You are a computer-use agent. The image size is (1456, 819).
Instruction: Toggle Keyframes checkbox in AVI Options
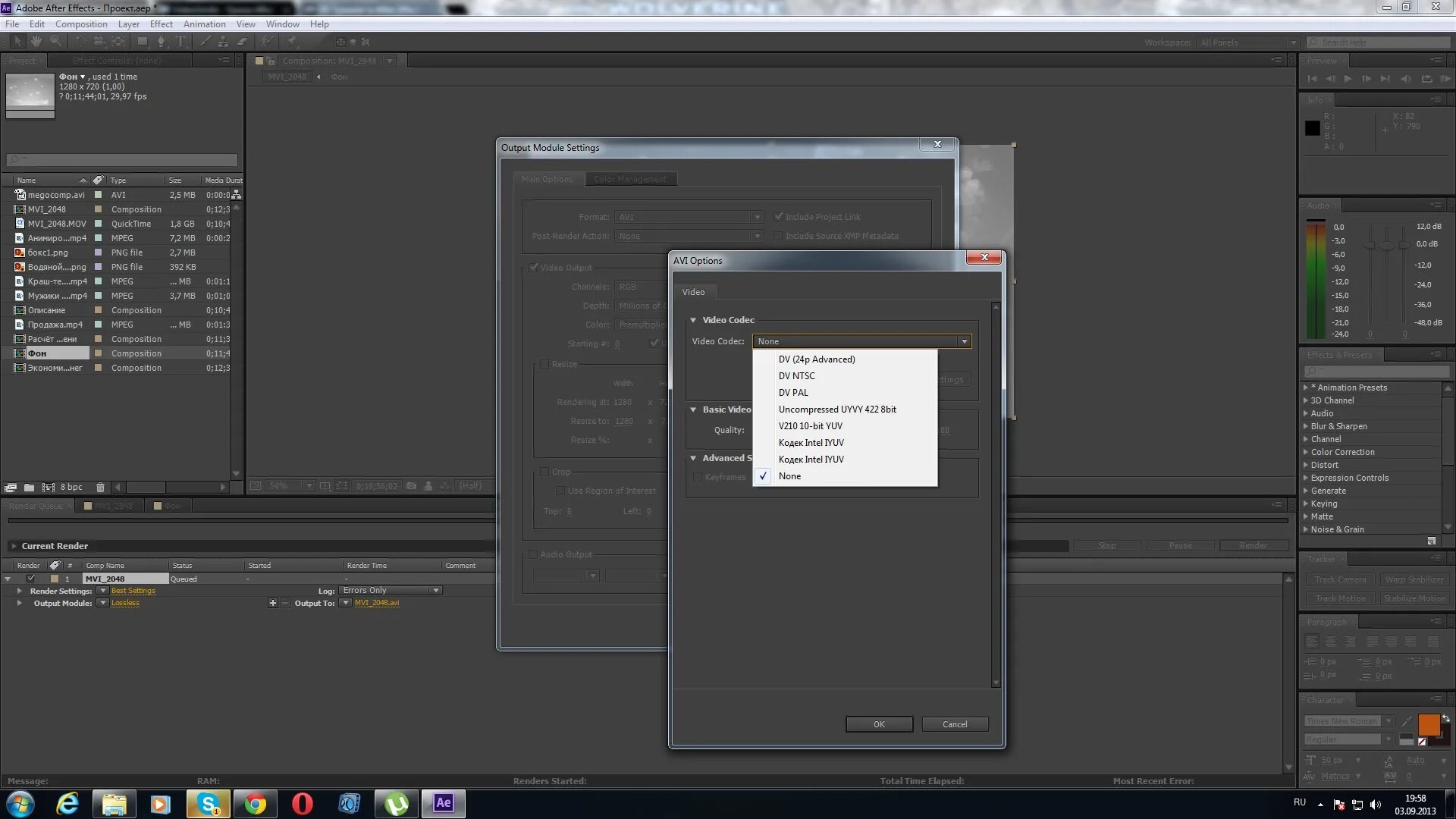click(x=698, y=477)
